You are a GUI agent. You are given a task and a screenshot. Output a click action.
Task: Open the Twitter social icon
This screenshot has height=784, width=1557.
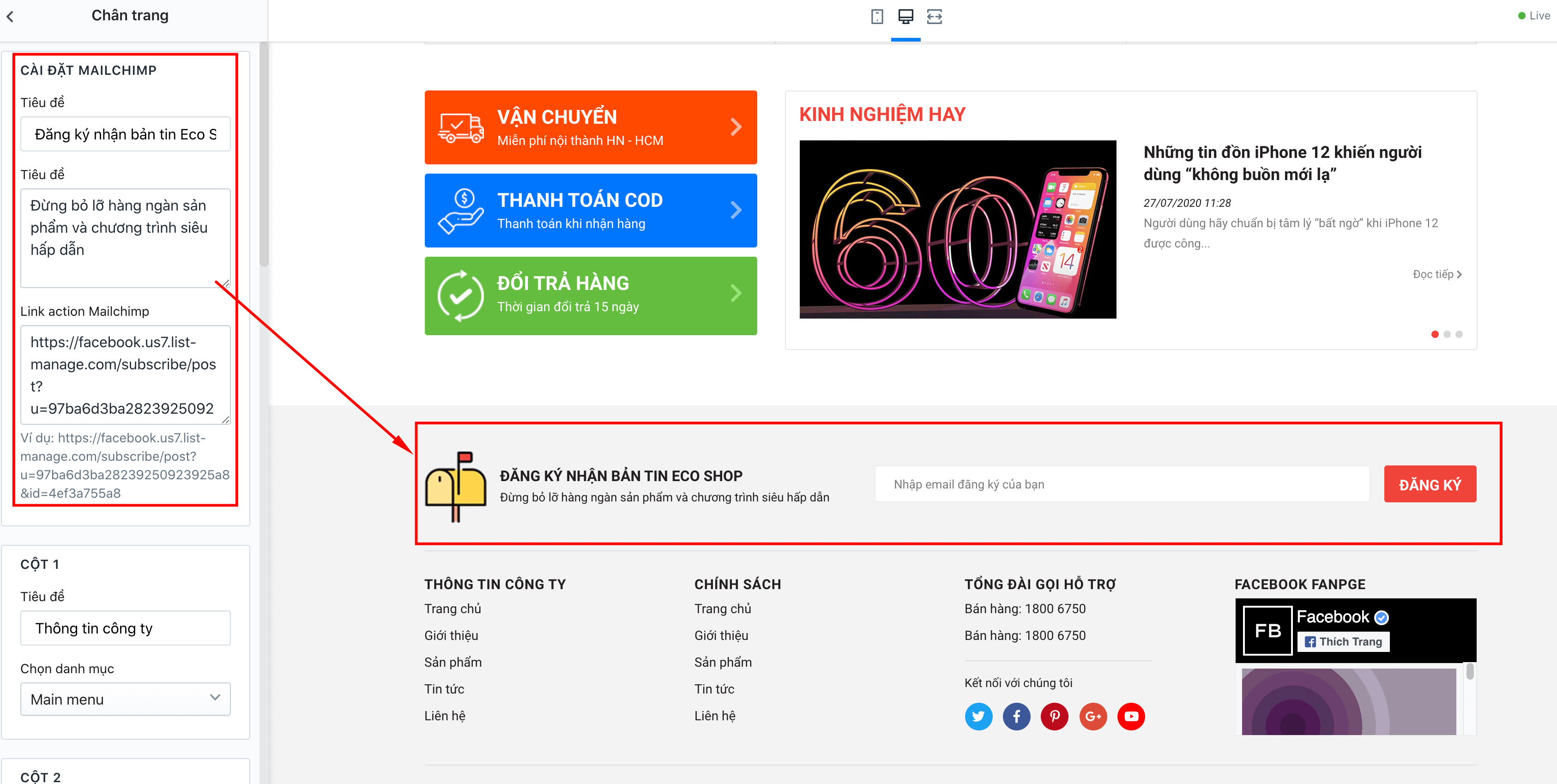tap(978, 716)
